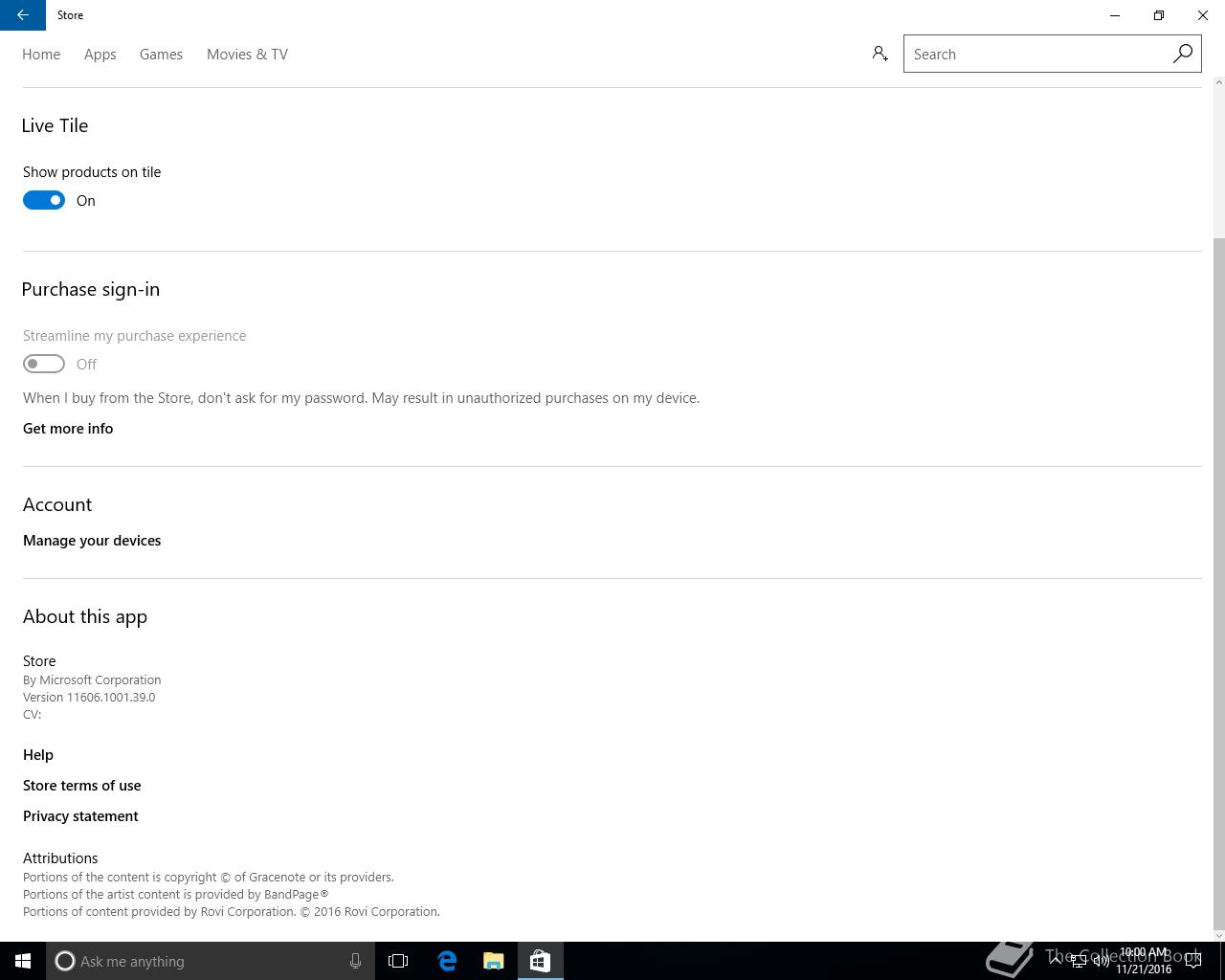Click the Purchase sign-in heading

[x=91, y=289]
